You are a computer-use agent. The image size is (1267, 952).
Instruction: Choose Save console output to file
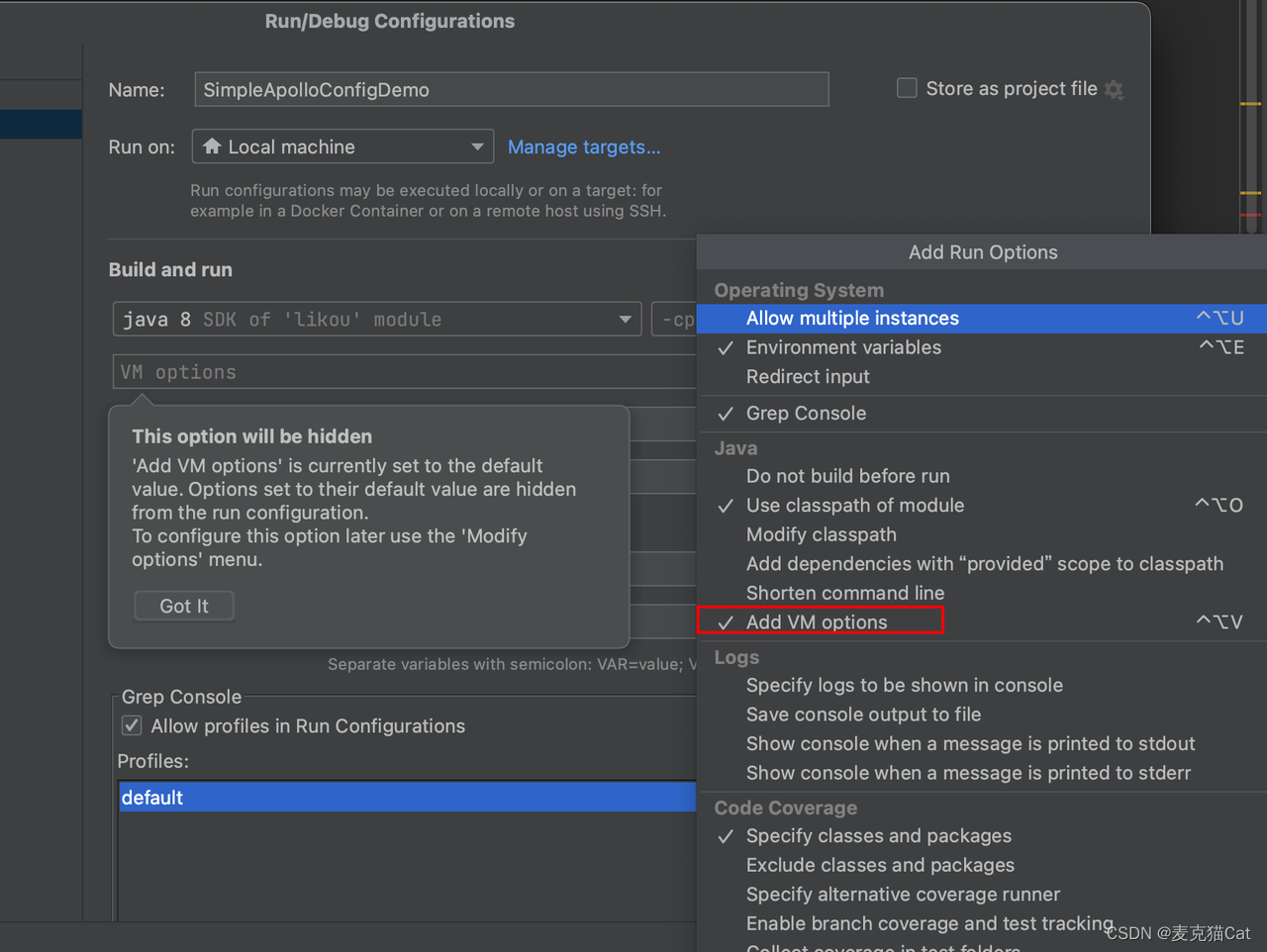click(x=982, y=714)
